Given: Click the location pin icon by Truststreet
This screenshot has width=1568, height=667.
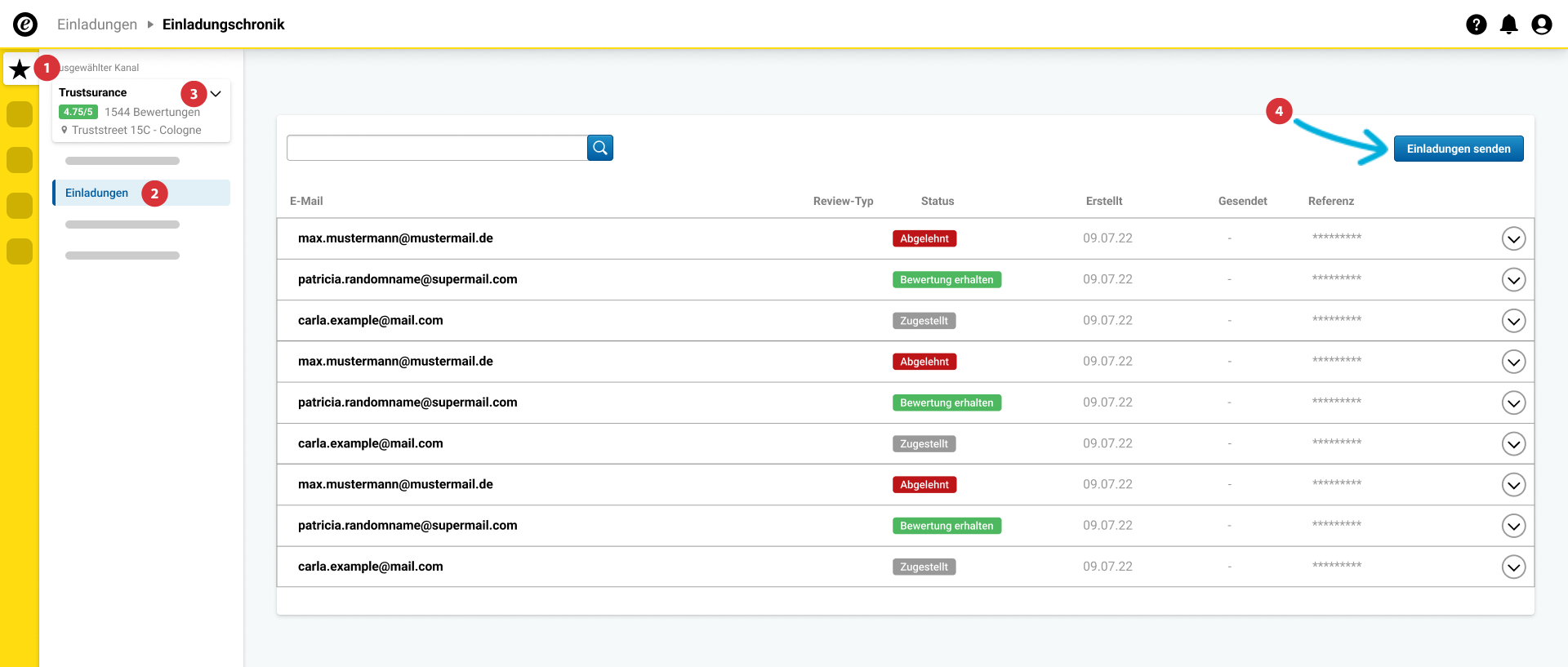Looking at the screenshot, I should [65, 130].
